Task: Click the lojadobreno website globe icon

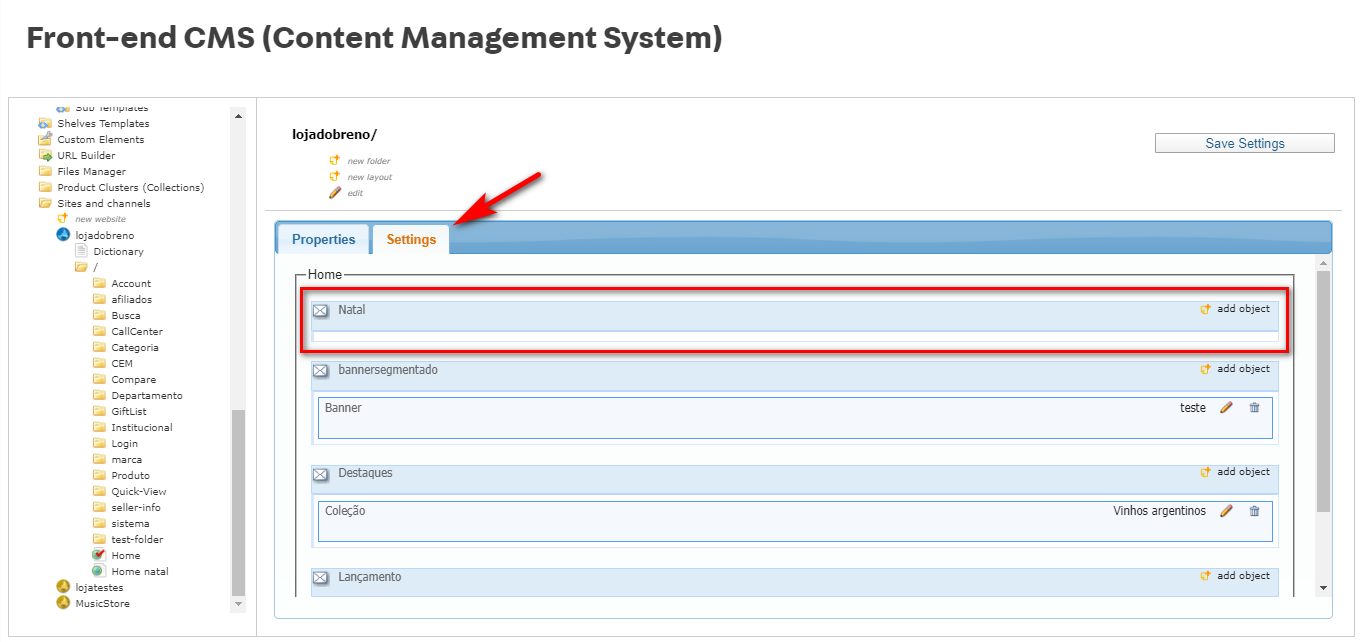Action: [x=64, y=235]
